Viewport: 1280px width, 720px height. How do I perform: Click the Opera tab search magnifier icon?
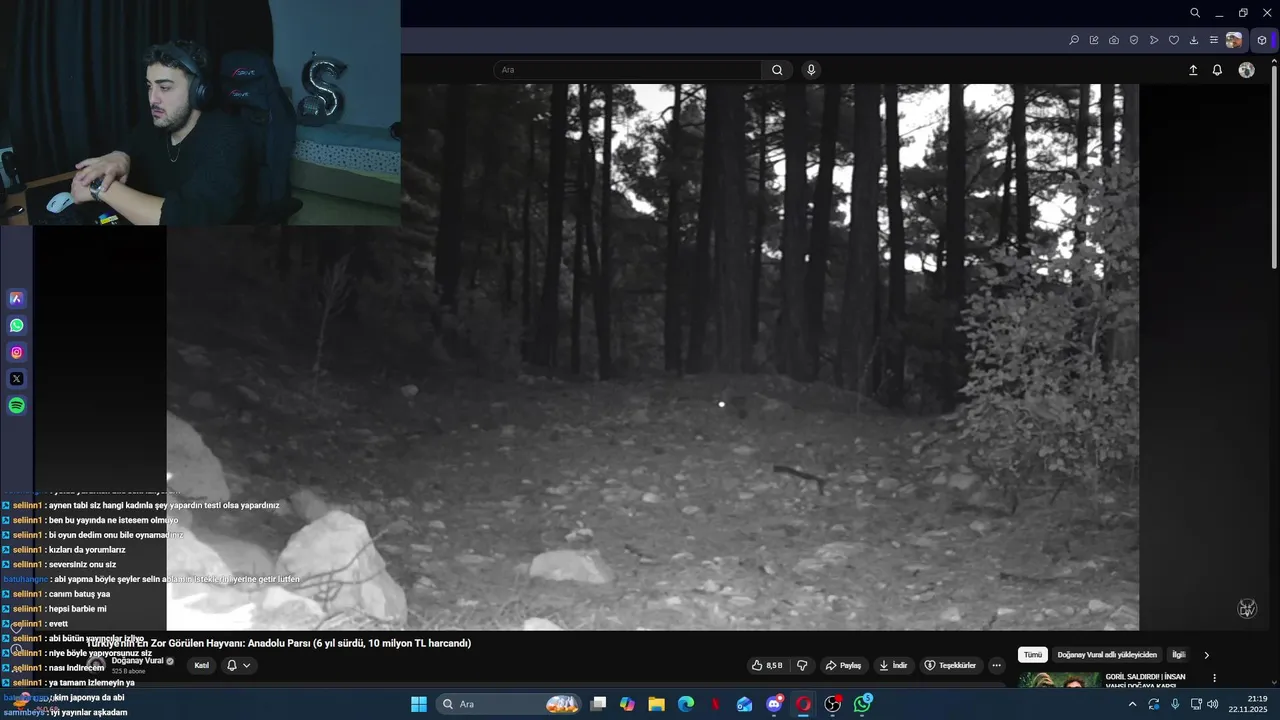click(1195, 13)
